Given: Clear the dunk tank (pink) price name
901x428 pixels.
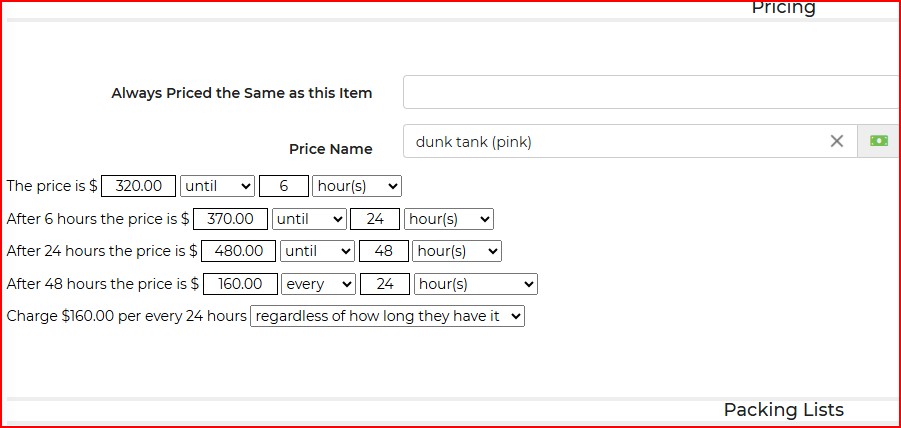Looking at the screenshot, I should (x=837, y=141).
